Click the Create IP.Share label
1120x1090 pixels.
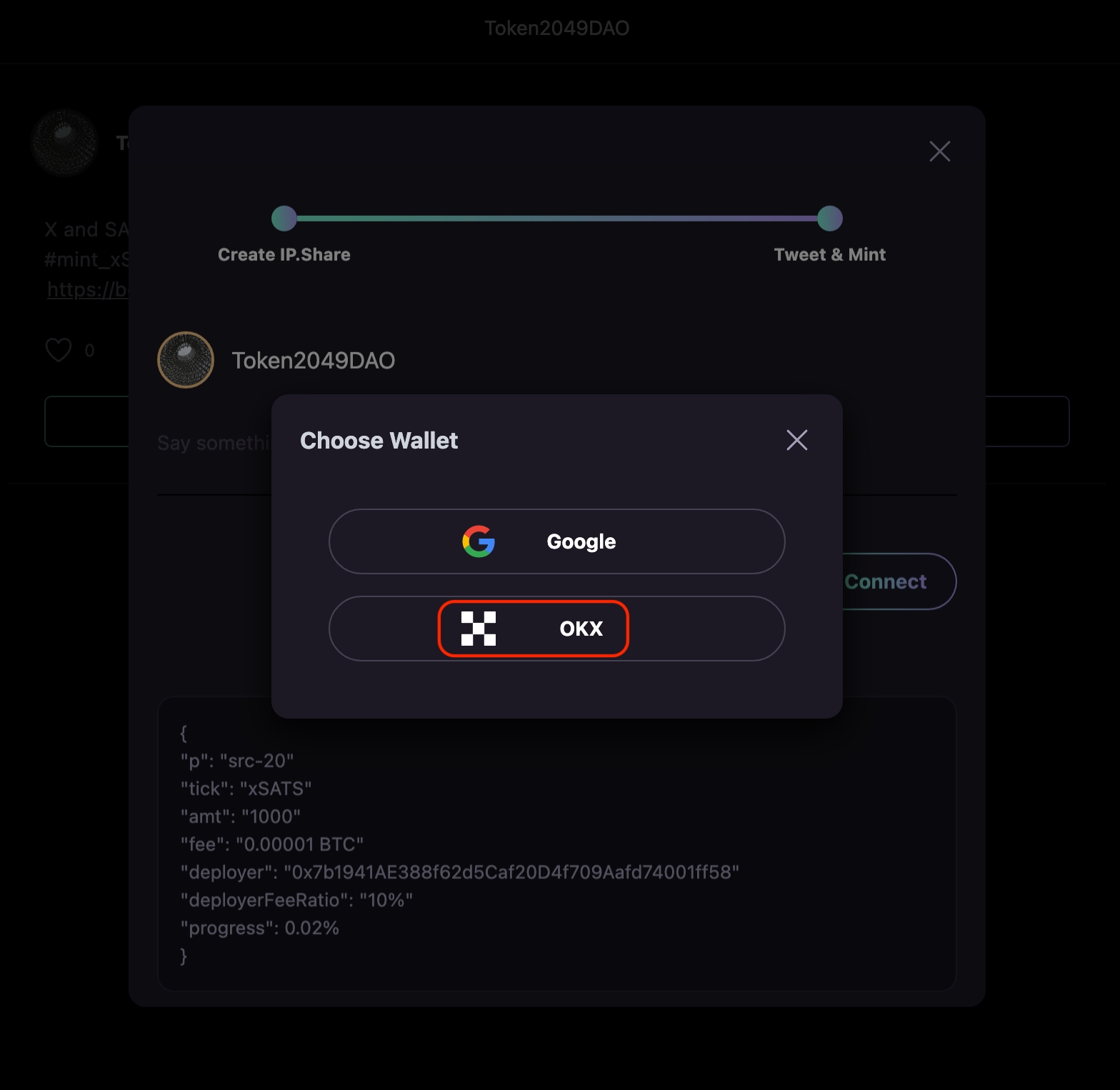click(x=284, y=255)
